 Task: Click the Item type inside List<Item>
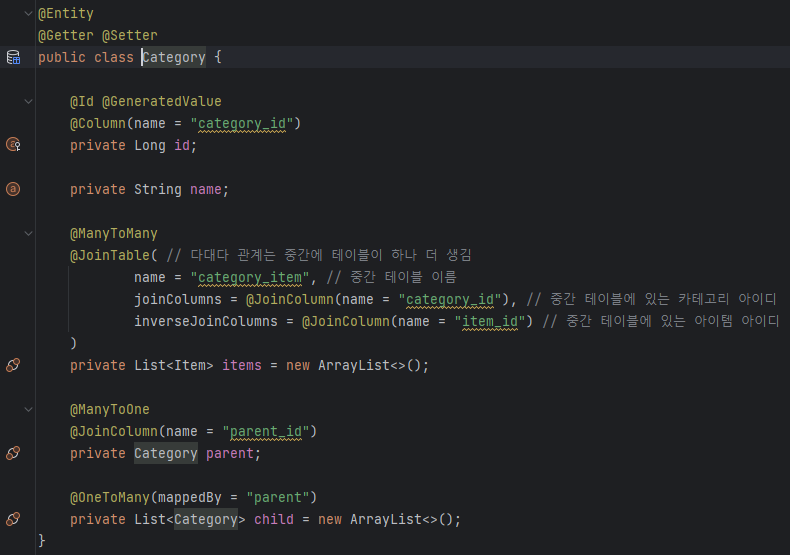tap(190, 366)
